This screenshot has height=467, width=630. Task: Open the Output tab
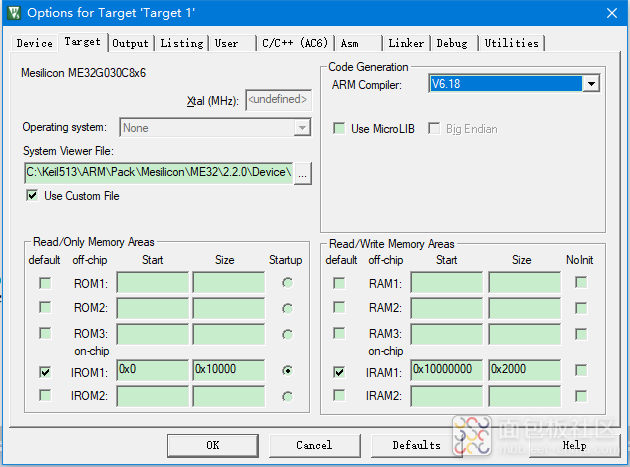[x=130, y=43]
